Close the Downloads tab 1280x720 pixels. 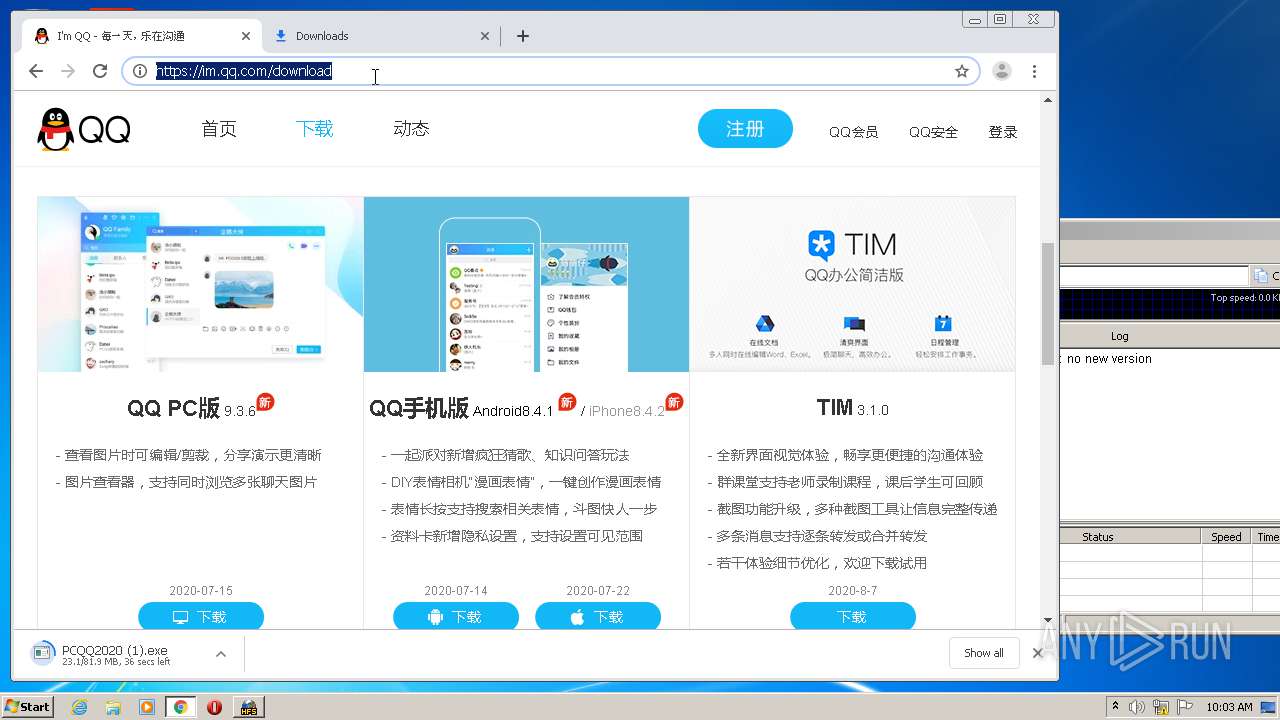485,36
